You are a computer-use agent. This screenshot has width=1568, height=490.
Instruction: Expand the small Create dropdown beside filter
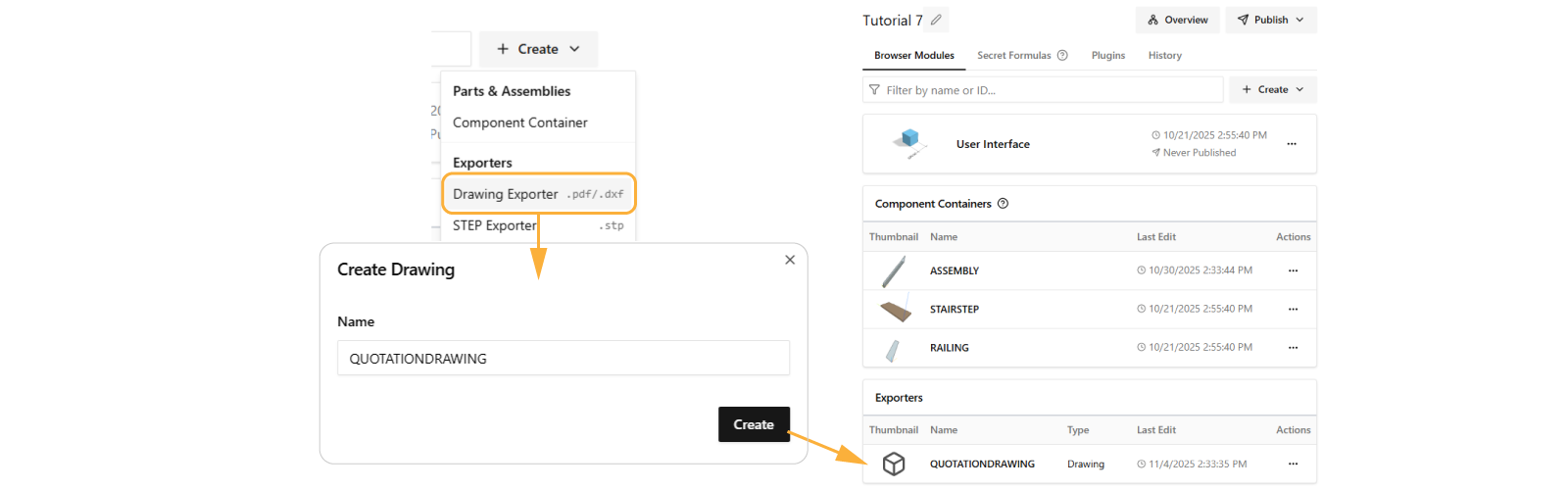pos(1272,89)
